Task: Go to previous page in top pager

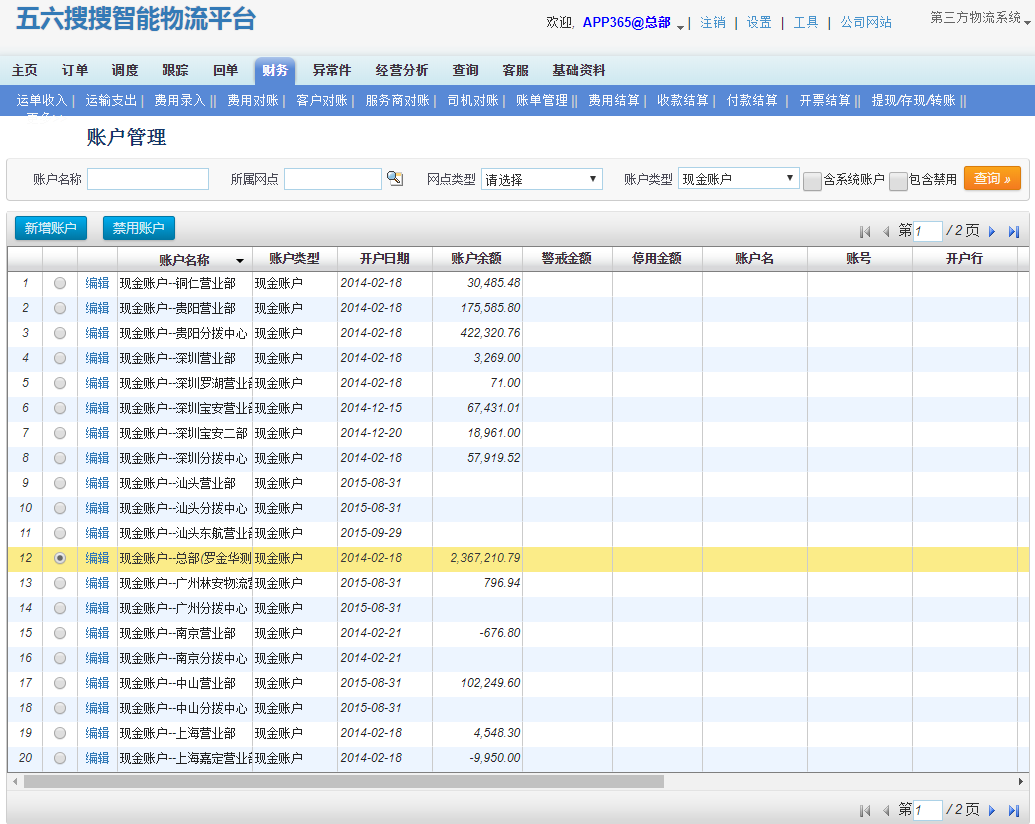Action: click(886, 232)
